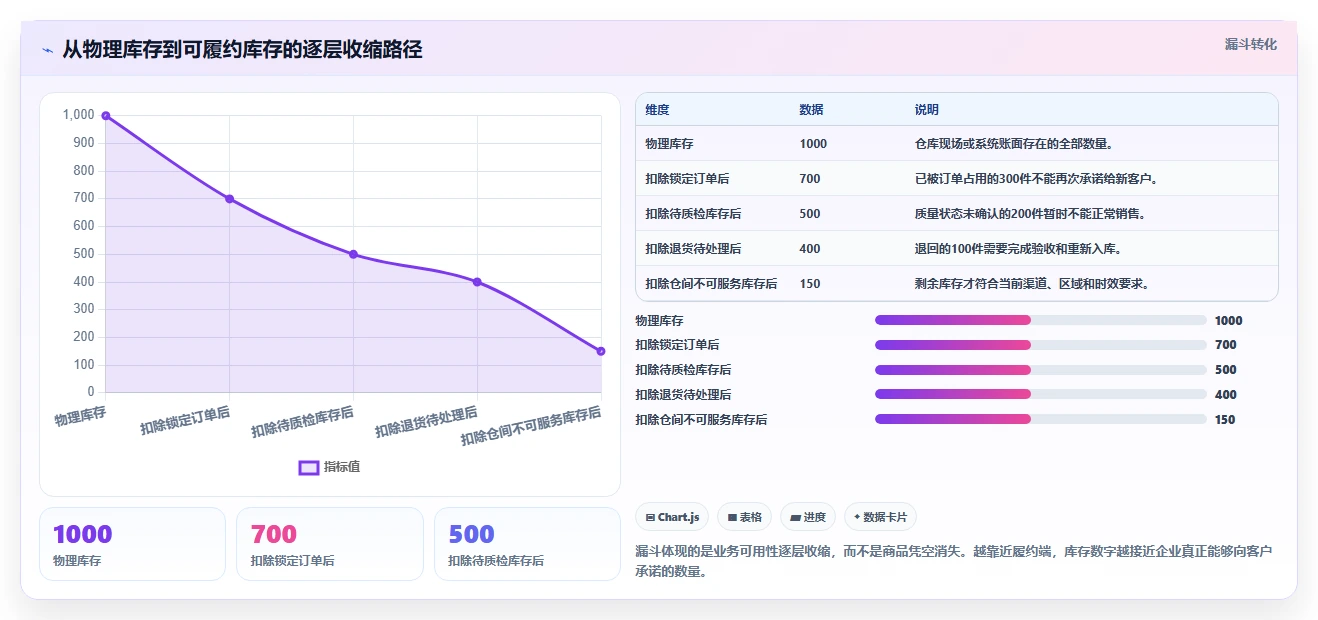Click the 数据 column header
This screenshot has height=620, width=1318.
coord(811,110)
